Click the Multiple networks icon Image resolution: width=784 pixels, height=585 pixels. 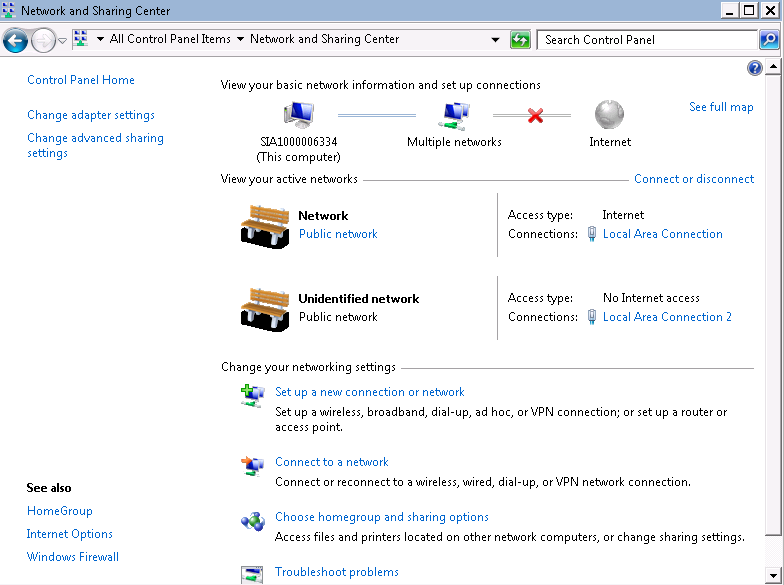pos(454,116)
